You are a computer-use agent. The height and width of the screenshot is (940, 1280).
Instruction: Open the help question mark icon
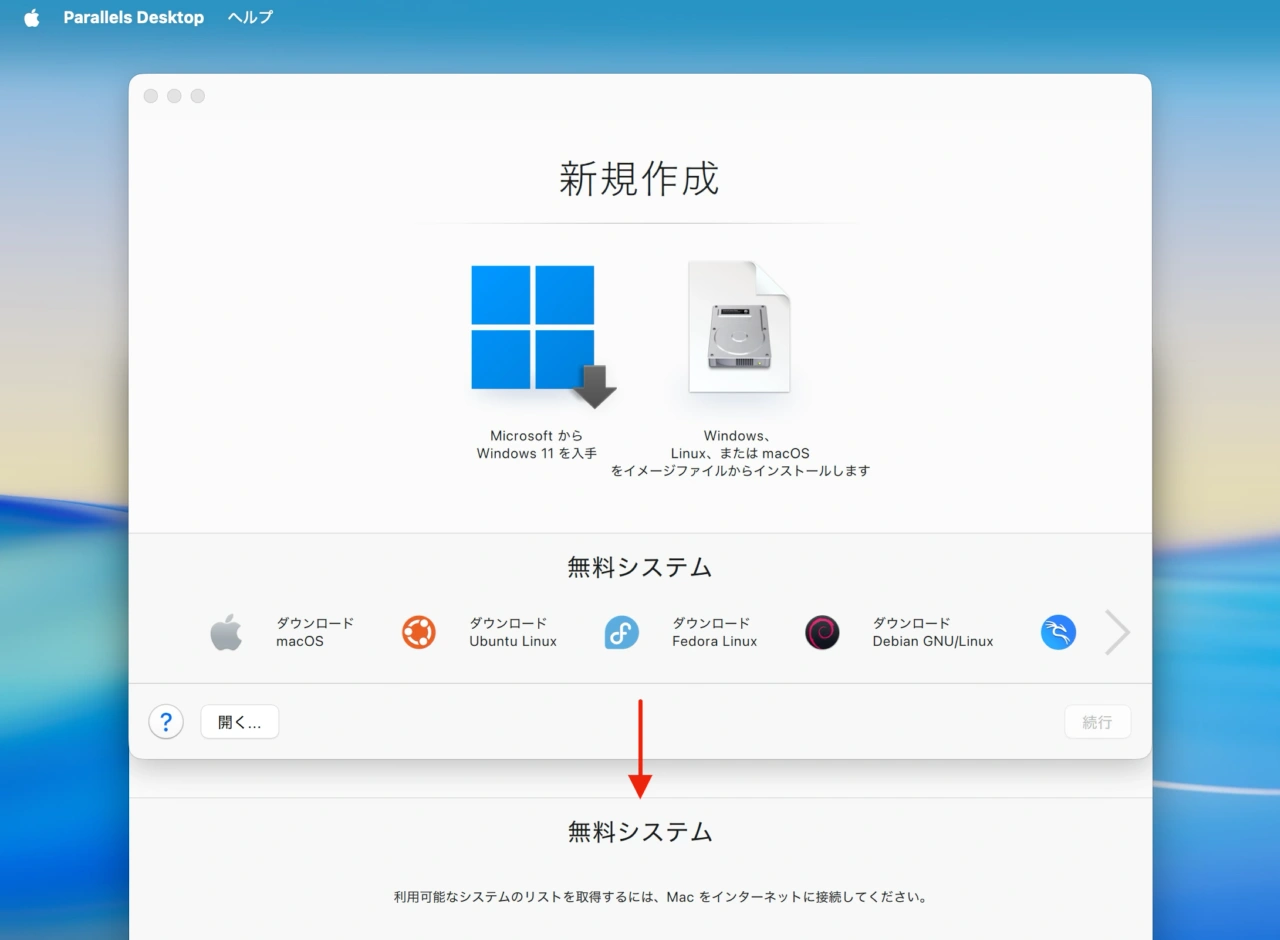point(166,721)
